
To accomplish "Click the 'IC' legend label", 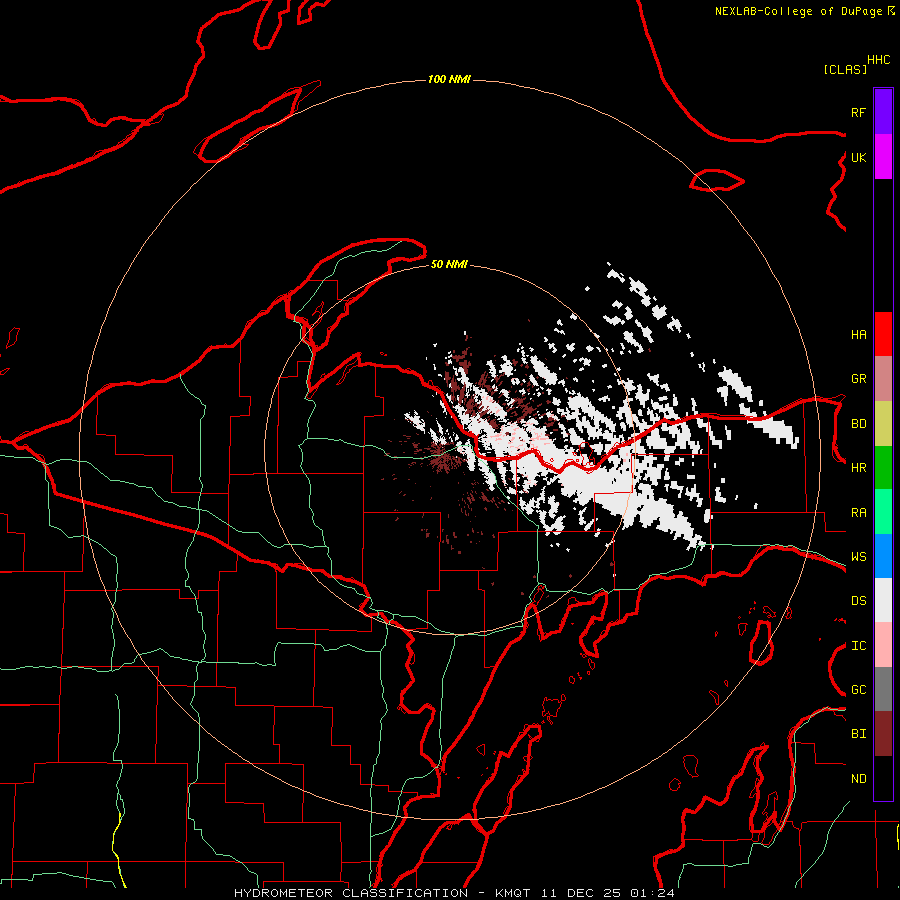I will tap(858, 646).
